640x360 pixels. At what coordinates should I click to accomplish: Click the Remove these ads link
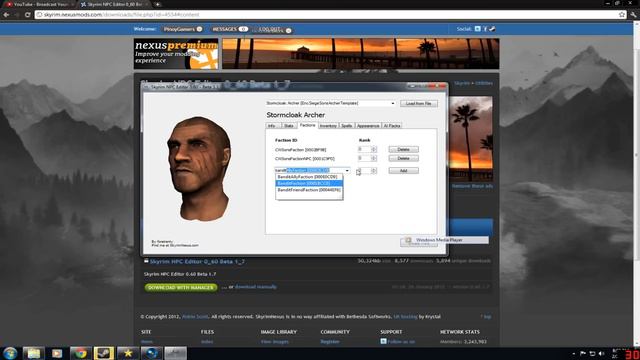pos(472,186)
